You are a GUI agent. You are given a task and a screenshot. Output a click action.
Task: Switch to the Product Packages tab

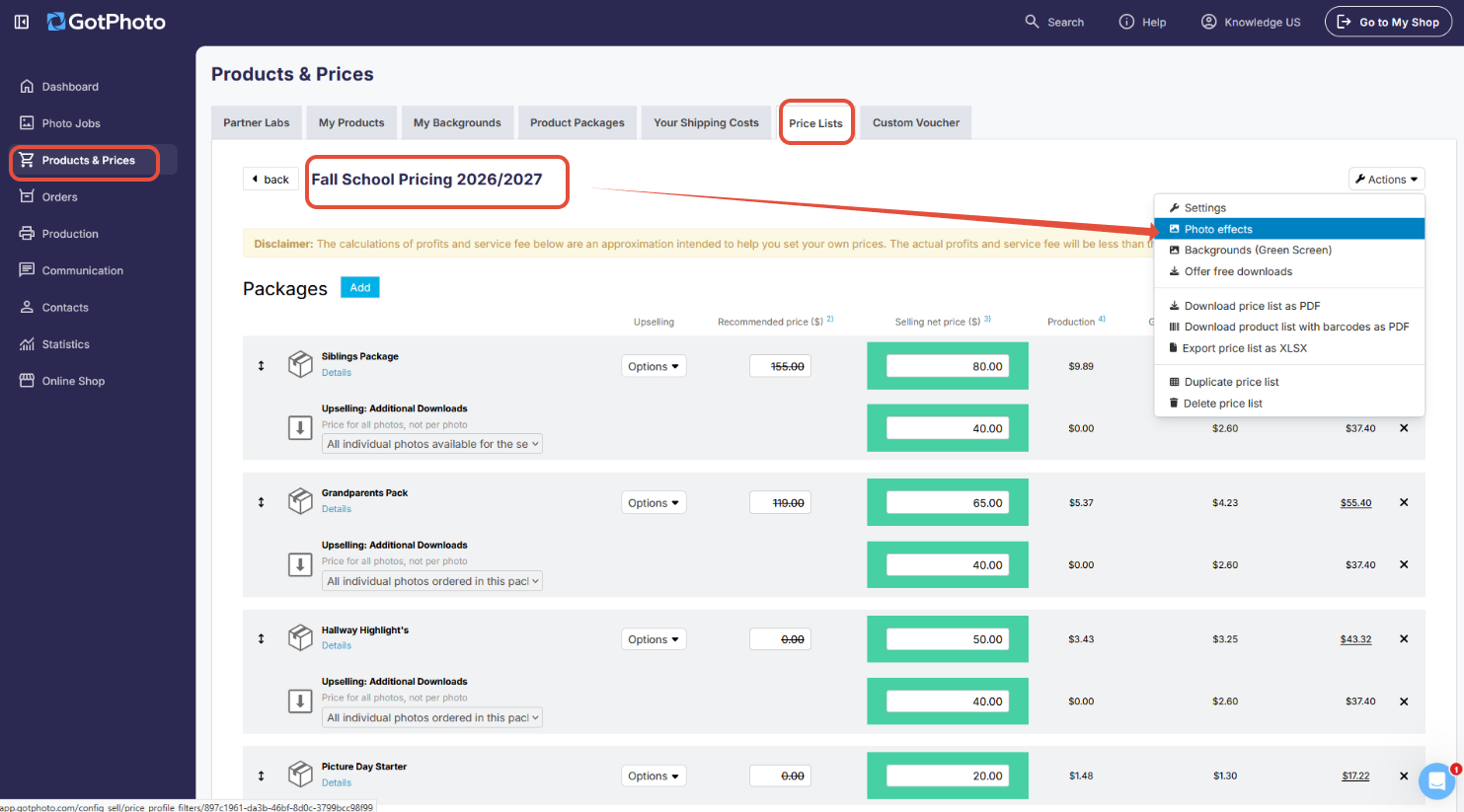(578, 122)
